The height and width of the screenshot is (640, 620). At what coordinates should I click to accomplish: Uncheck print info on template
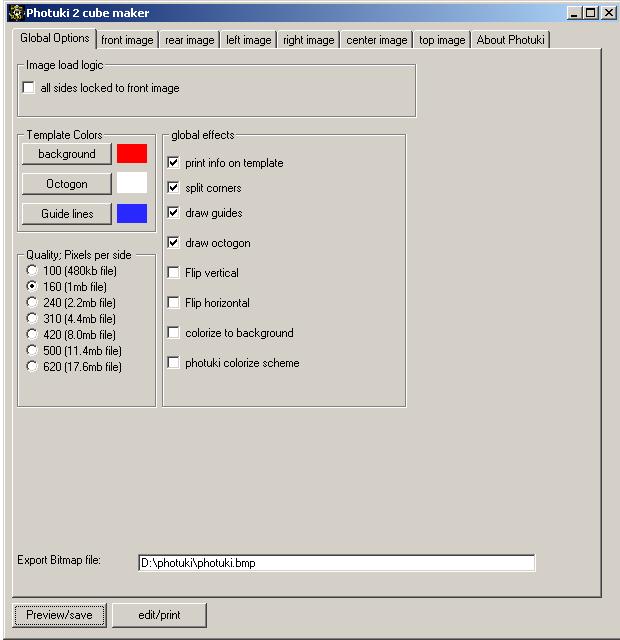(x=174, y=163)
